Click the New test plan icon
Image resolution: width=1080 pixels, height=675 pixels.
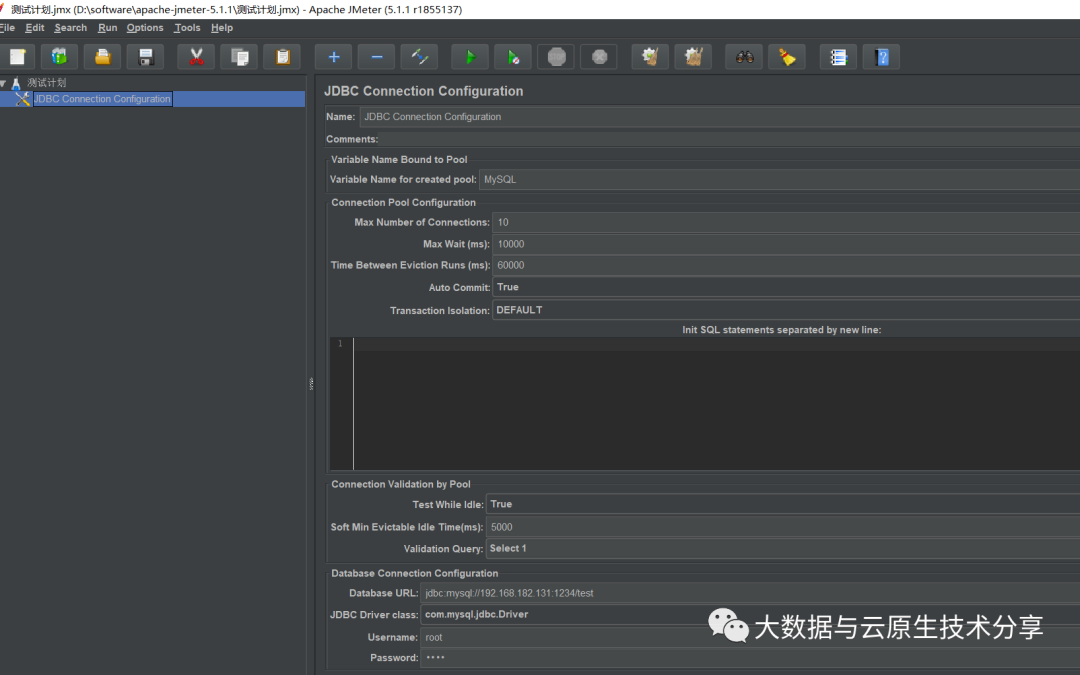[18, 57]
